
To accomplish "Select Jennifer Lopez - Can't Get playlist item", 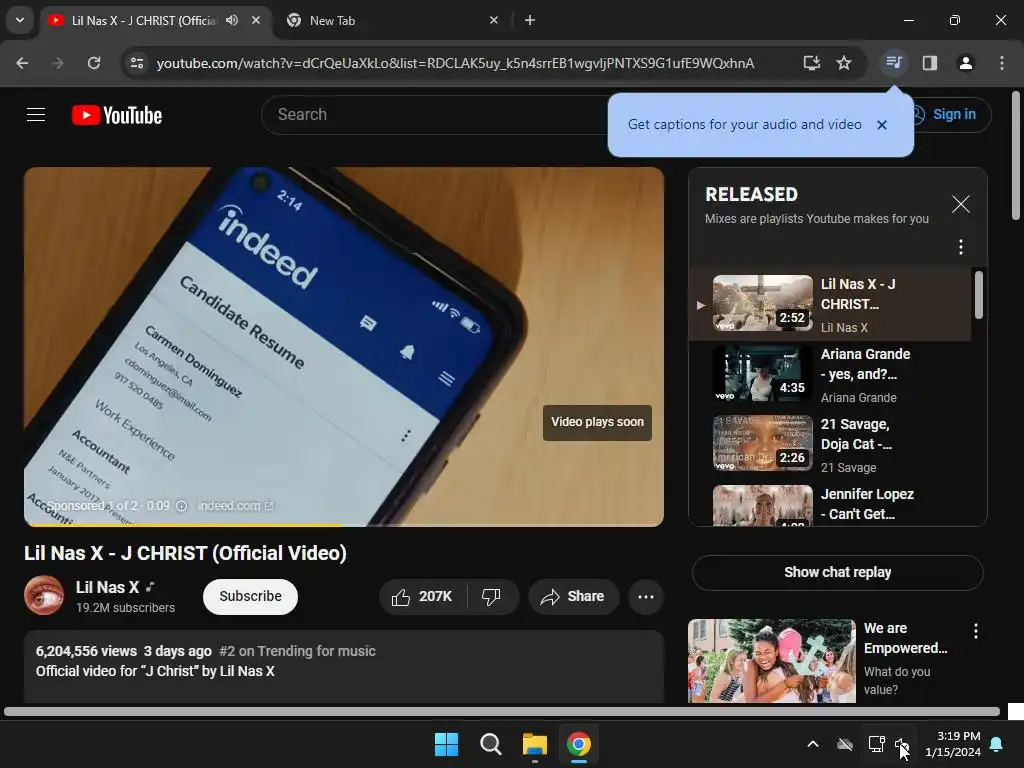I will click(830, 504).
